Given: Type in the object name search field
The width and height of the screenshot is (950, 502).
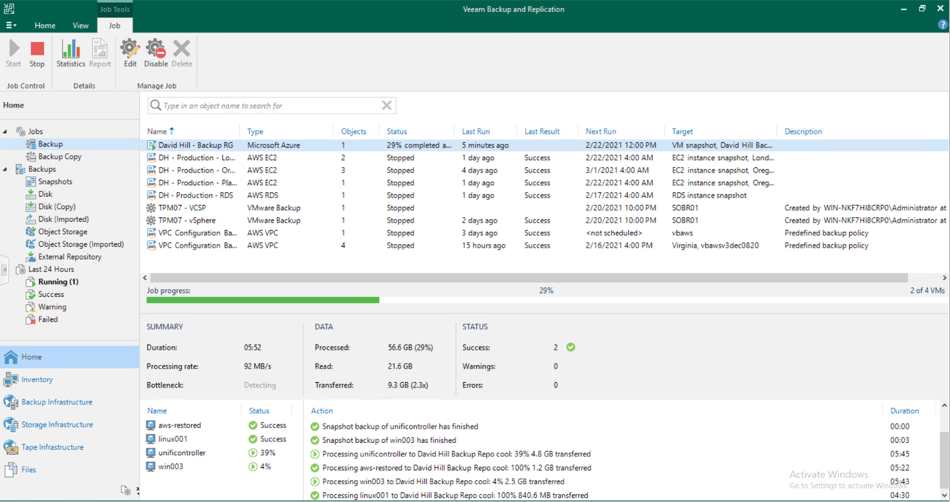Looking at the screenshot, I should [x=271, y=105].
